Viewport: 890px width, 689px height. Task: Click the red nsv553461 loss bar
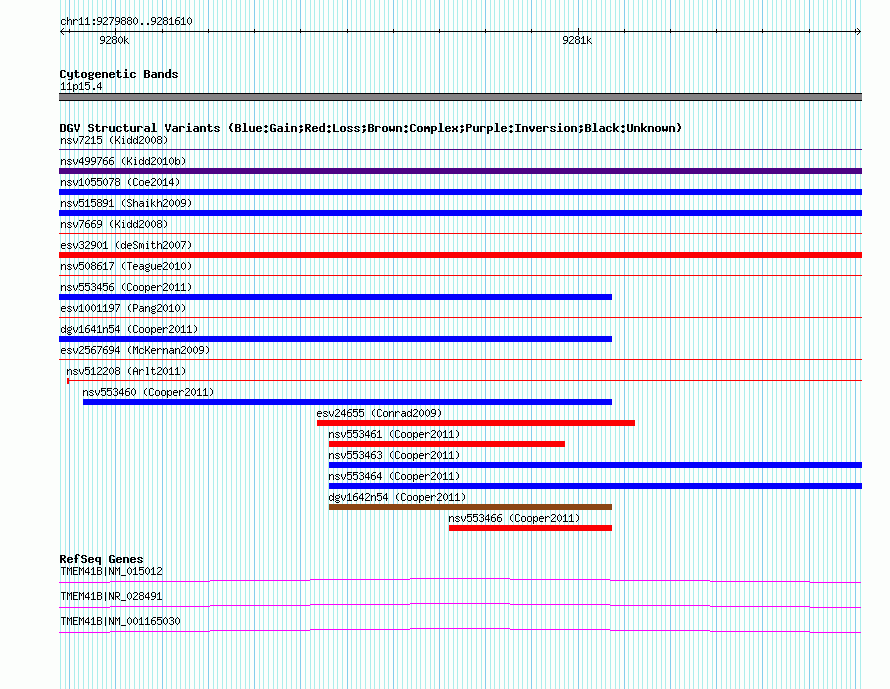(447, 444)
